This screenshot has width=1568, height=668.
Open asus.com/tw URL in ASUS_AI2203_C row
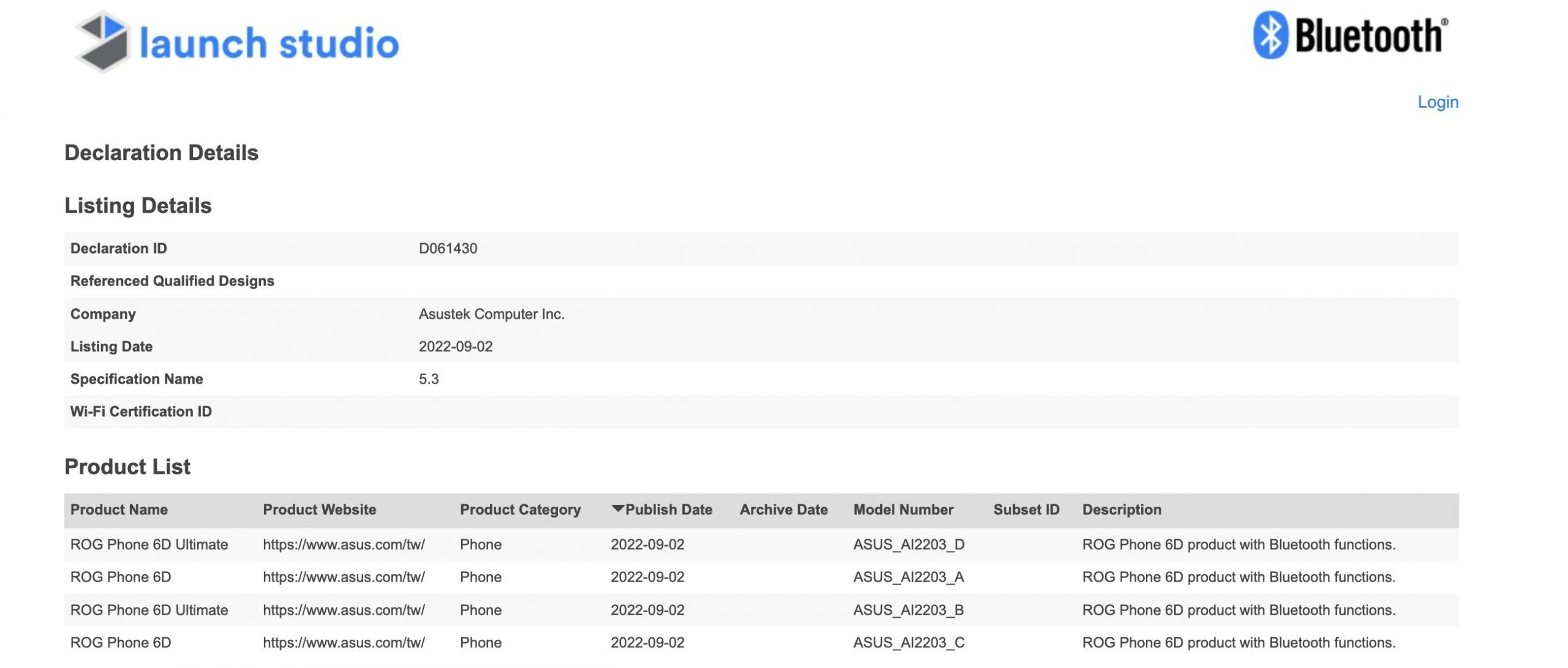tap(344, 642)
